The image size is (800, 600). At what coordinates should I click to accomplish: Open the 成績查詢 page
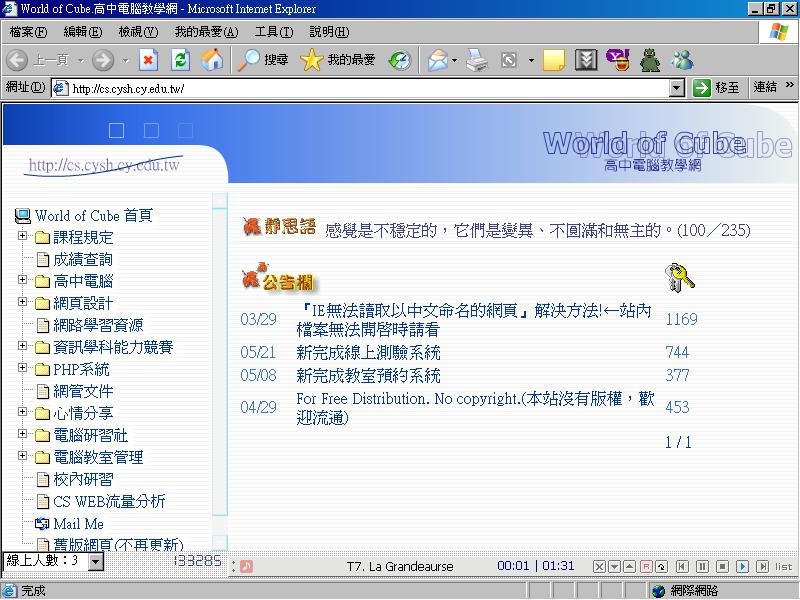point(83,260)
